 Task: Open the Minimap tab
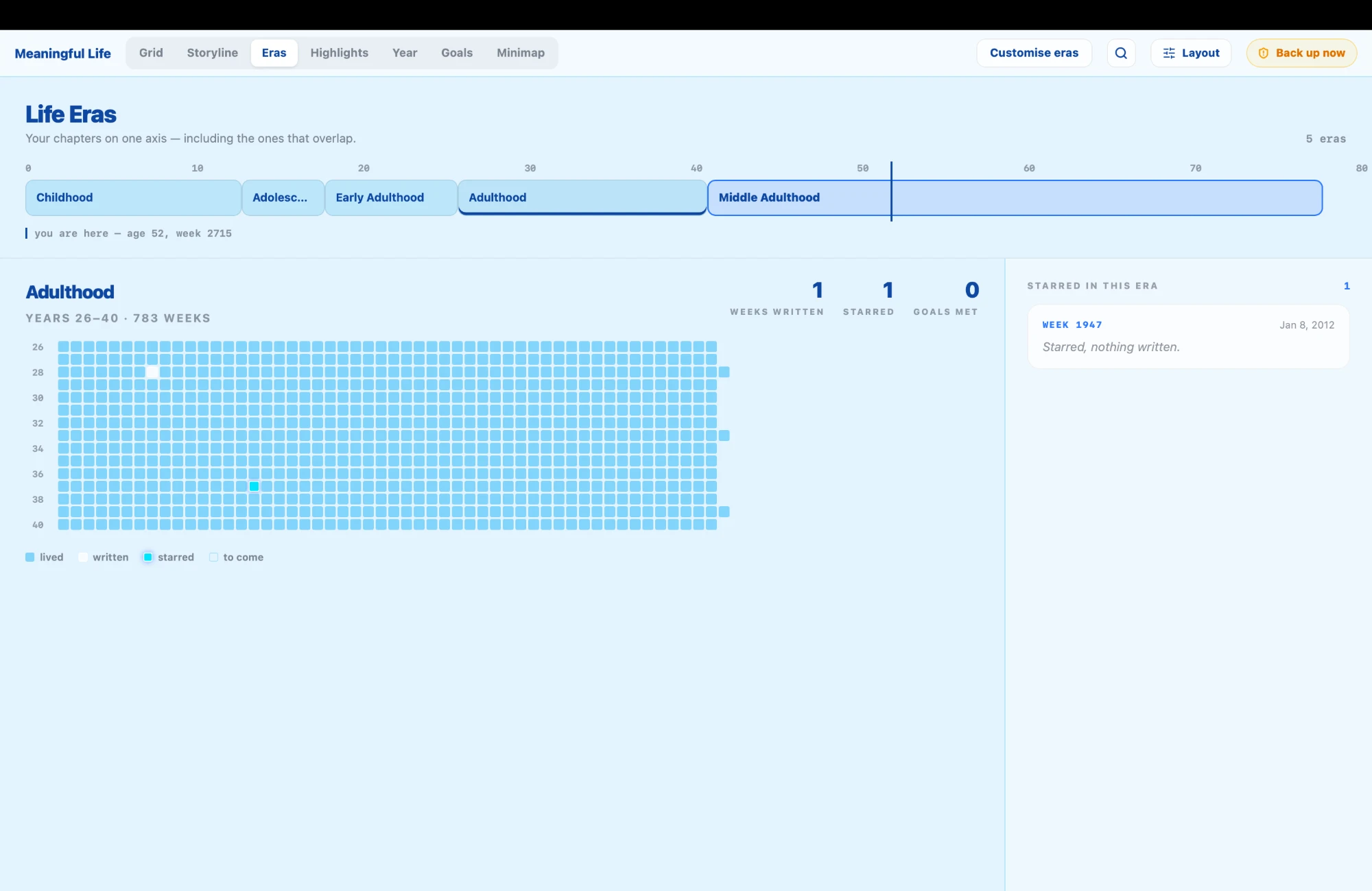click(x=521, y=53)
